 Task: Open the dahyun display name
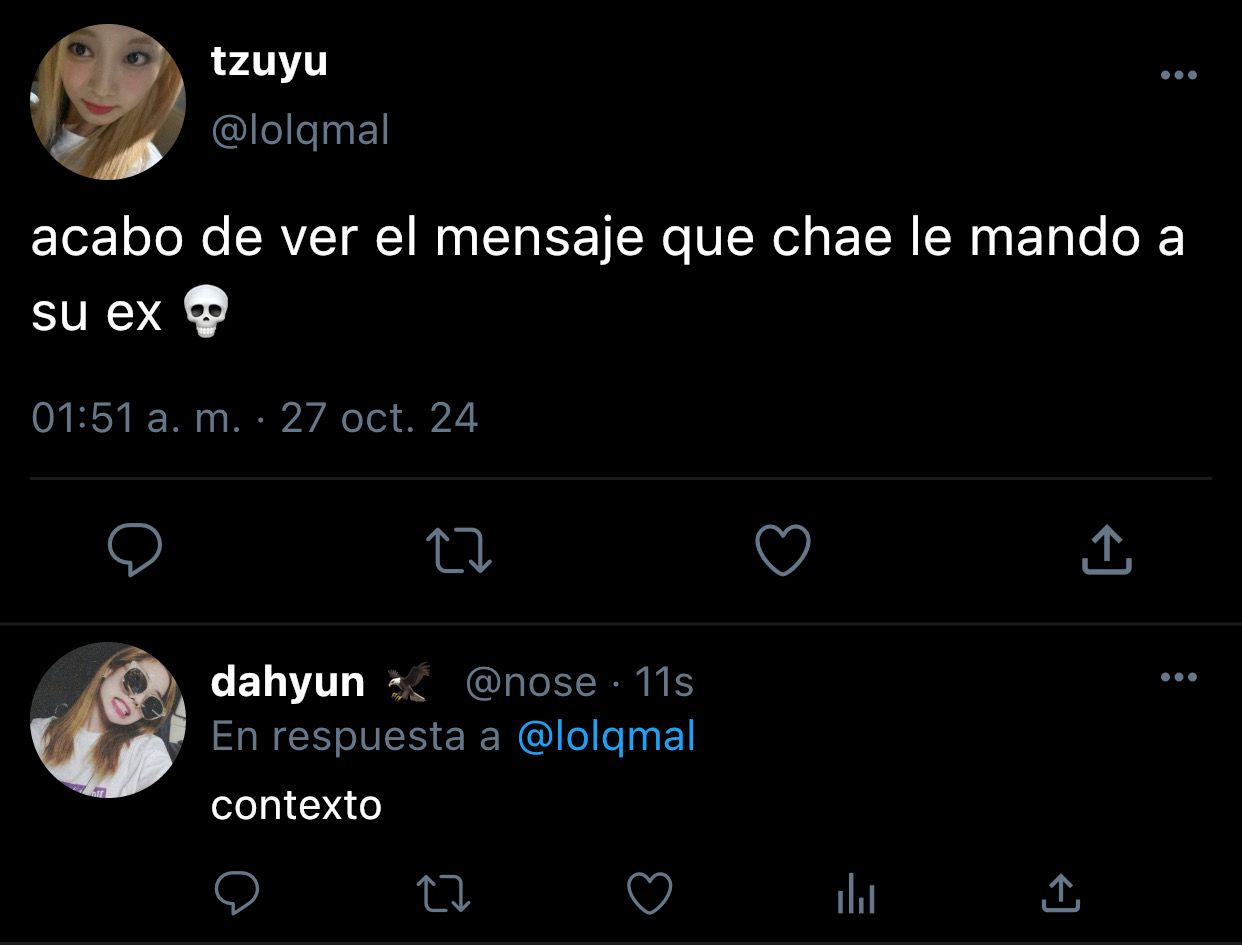pos(288,683)
